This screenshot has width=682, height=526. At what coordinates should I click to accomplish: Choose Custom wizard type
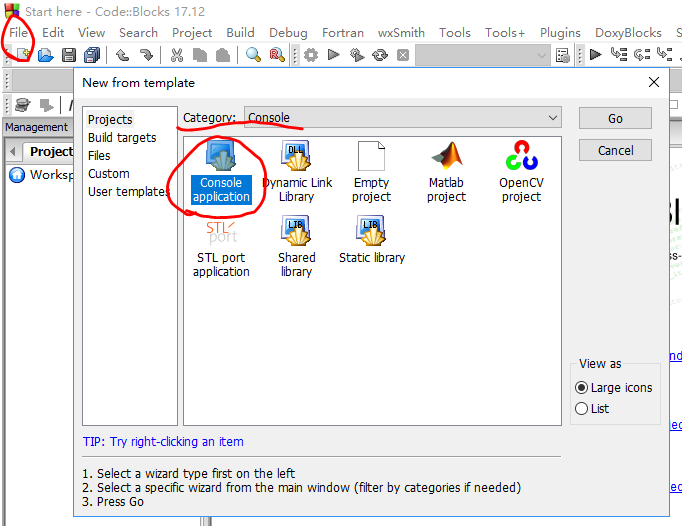click(109, 174)
